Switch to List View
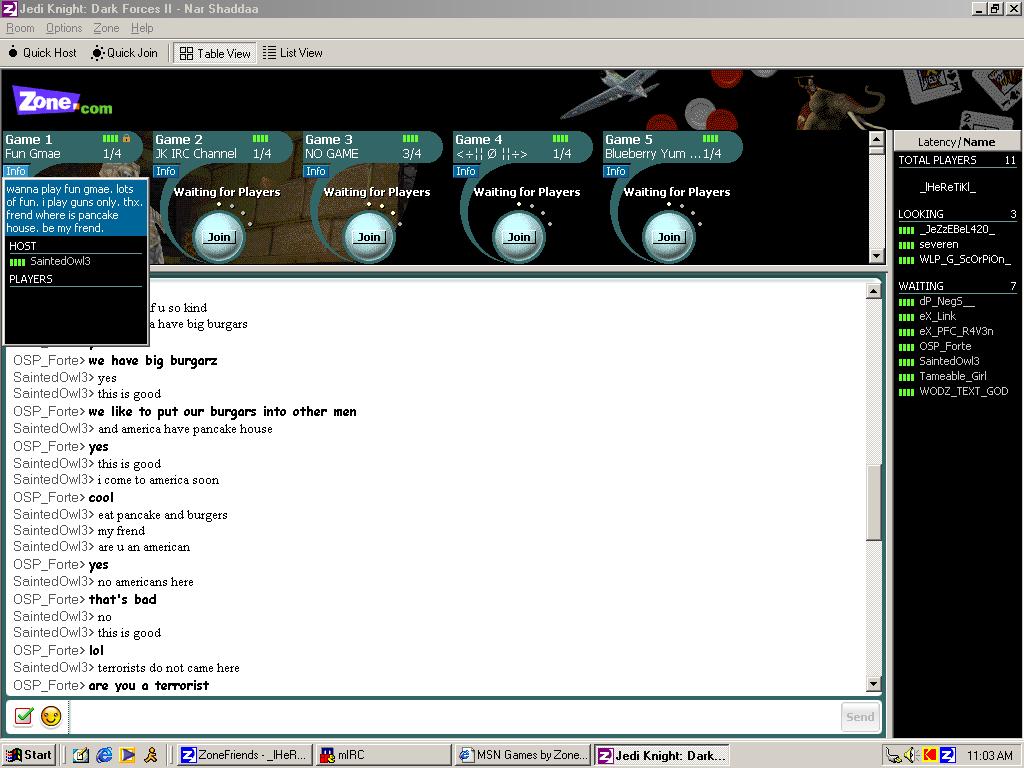1024x768 pixels. click(x=293, y=53)
